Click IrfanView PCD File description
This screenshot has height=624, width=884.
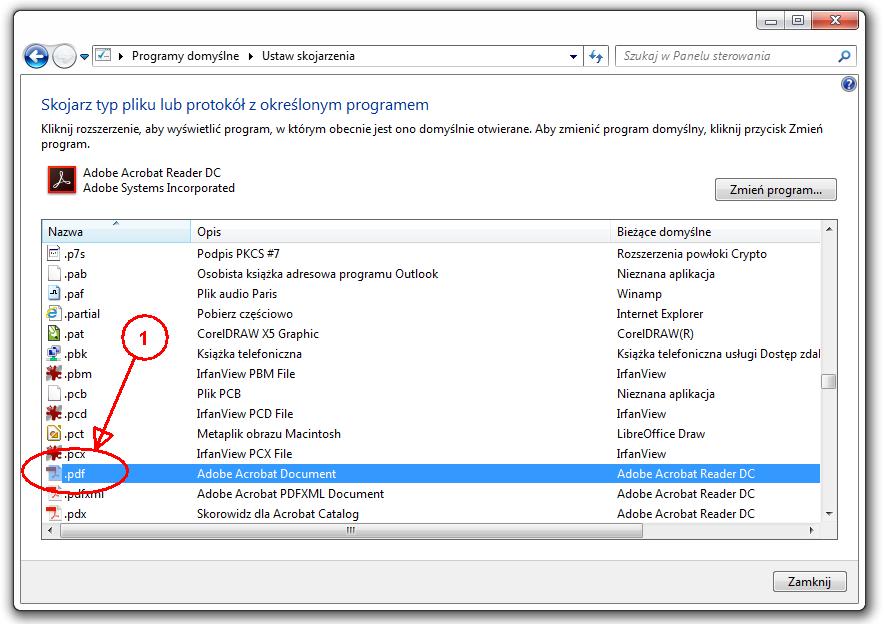pyautogui.click(x=245, y=414)
